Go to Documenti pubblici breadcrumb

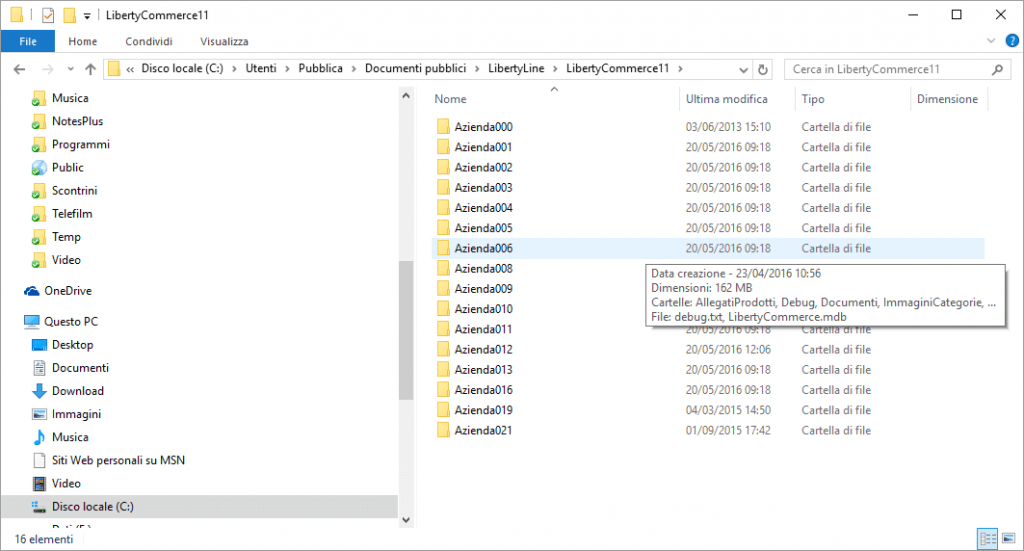415,69
